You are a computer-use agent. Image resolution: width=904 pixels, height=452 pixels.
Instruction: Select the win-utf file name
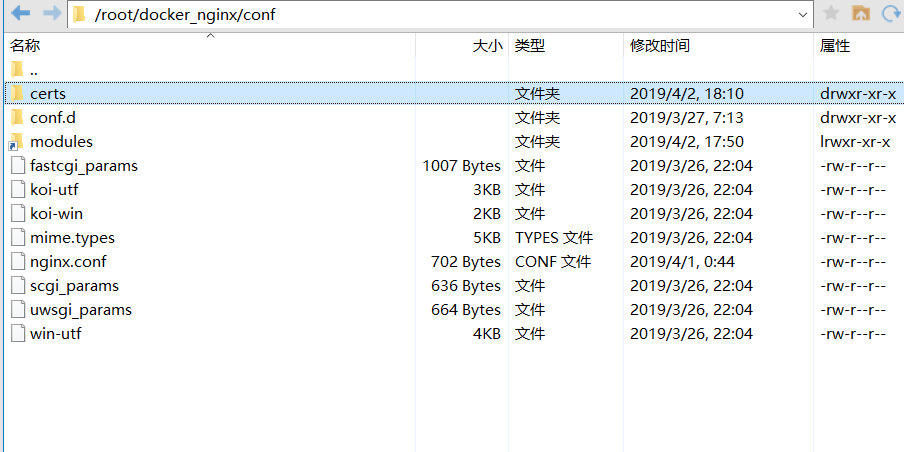click(x=55, y=334)
